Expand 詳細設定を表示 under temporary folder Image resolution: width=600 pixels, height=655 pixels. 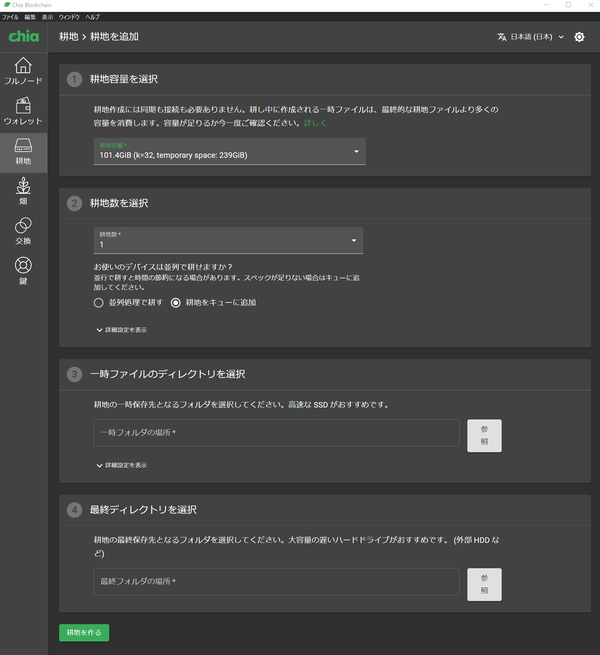point(122,465)
